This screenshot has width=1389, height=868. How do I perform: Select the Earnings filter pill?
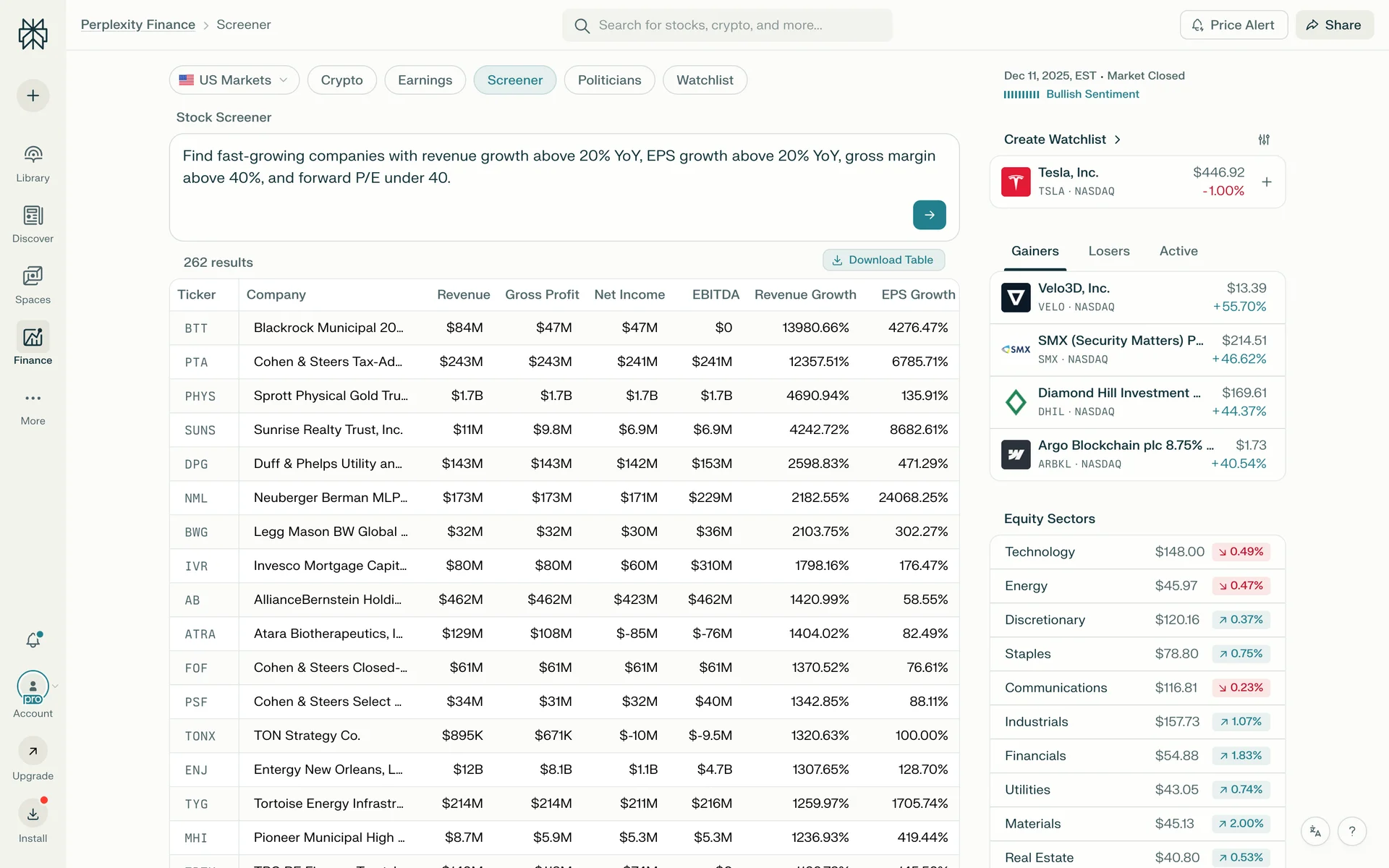pyautogui.click(x=425, y=80)
